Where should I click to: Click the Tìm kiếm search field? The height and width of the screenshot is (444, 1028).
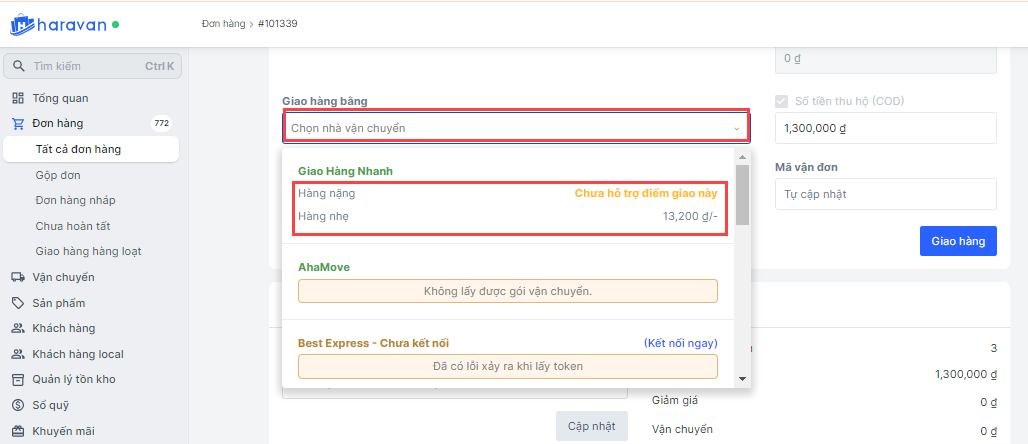pos(92,66)
